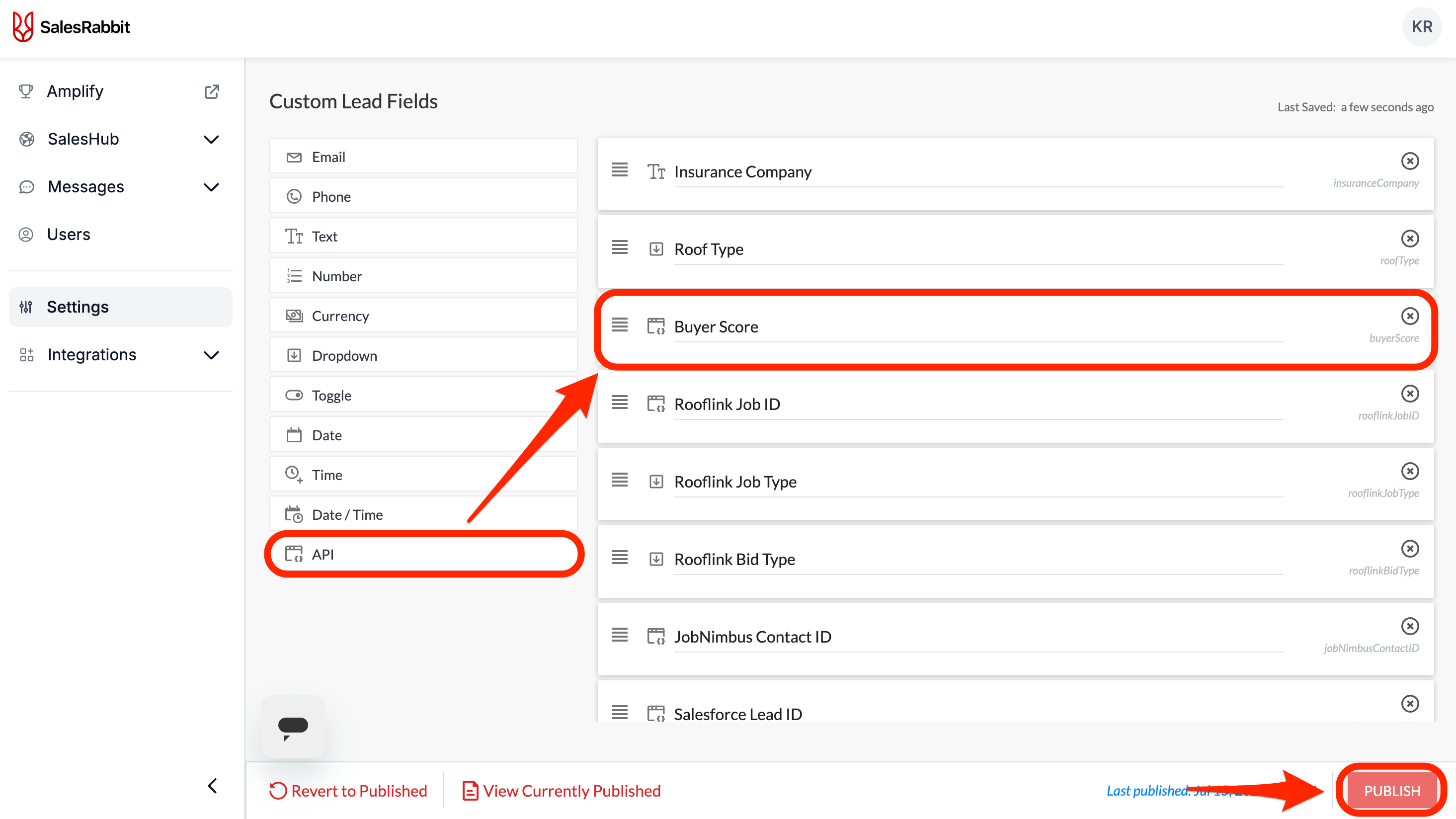Open Users in the sidebar
Screen dimensions: 1456x819
click(69, 235)
